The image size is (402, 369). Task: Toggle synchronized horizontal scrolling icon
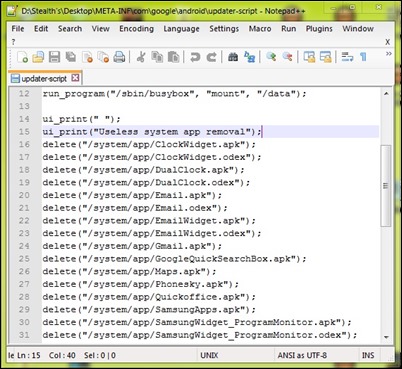325,57
